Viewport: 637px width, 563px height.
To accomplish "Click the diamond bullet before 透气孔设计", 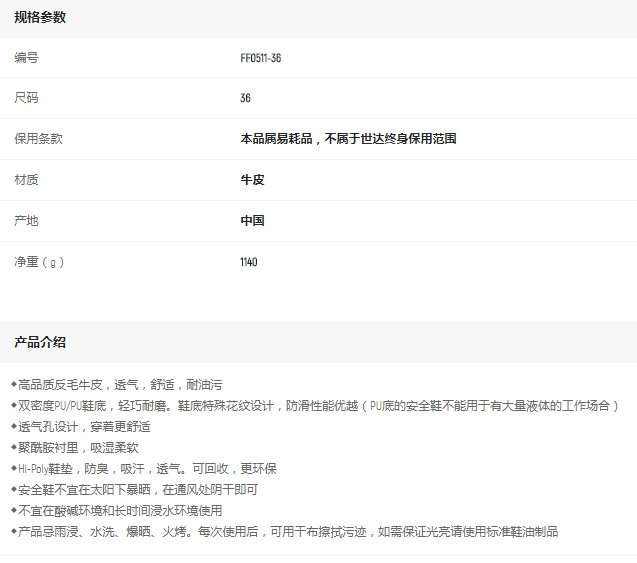I will 14,426.
